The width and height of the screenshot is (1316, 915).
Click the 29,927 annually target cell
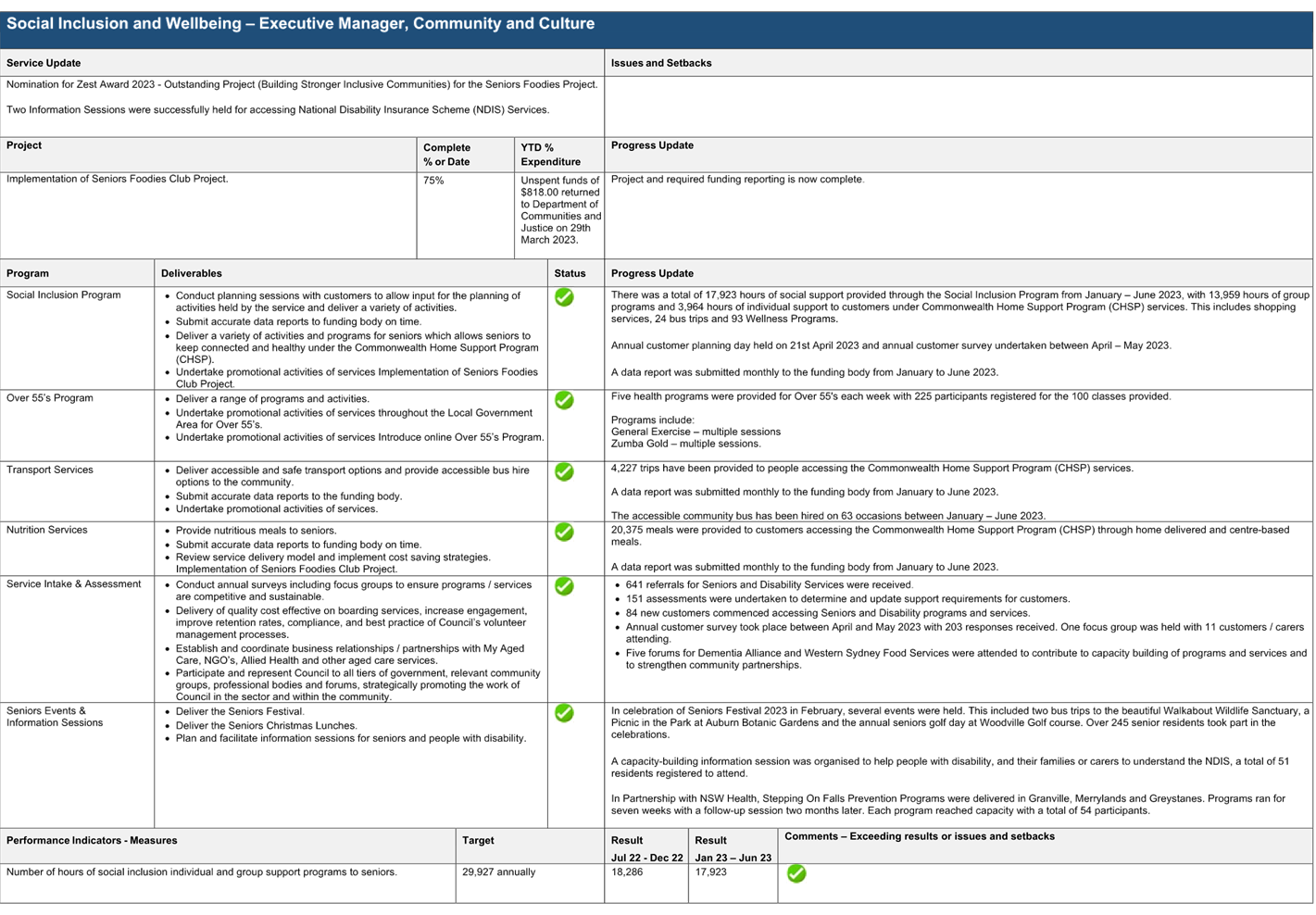coord(499,872)
